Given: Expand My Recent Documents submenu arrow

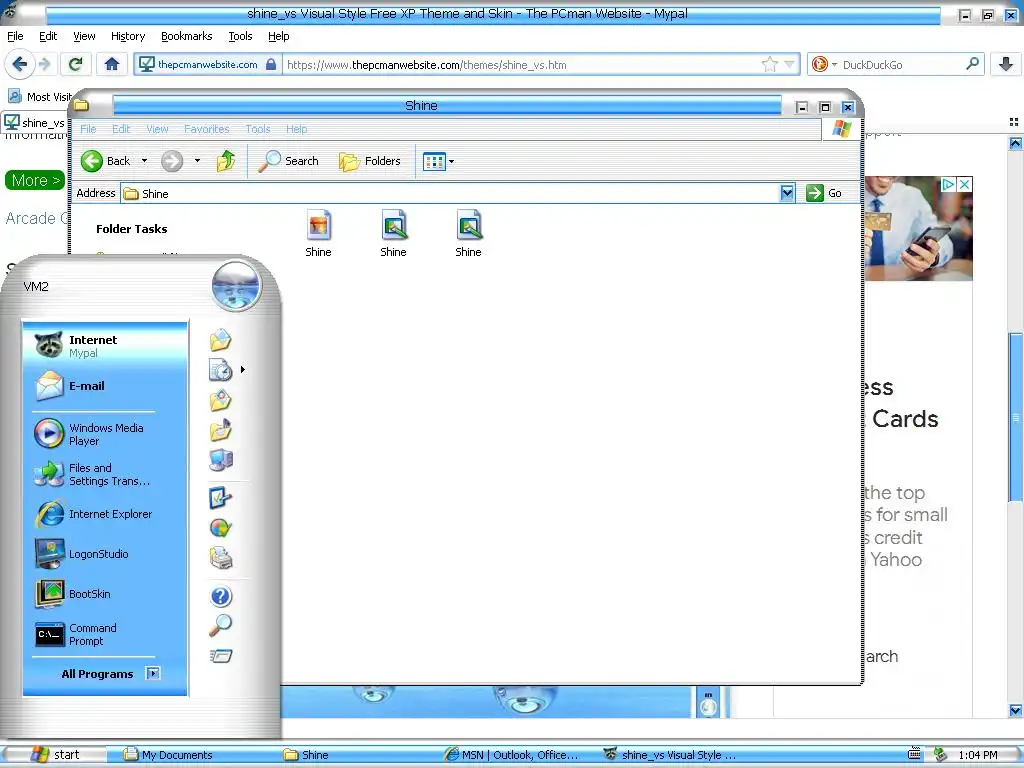Looking at the screenshot, I should tap(243, 370).
